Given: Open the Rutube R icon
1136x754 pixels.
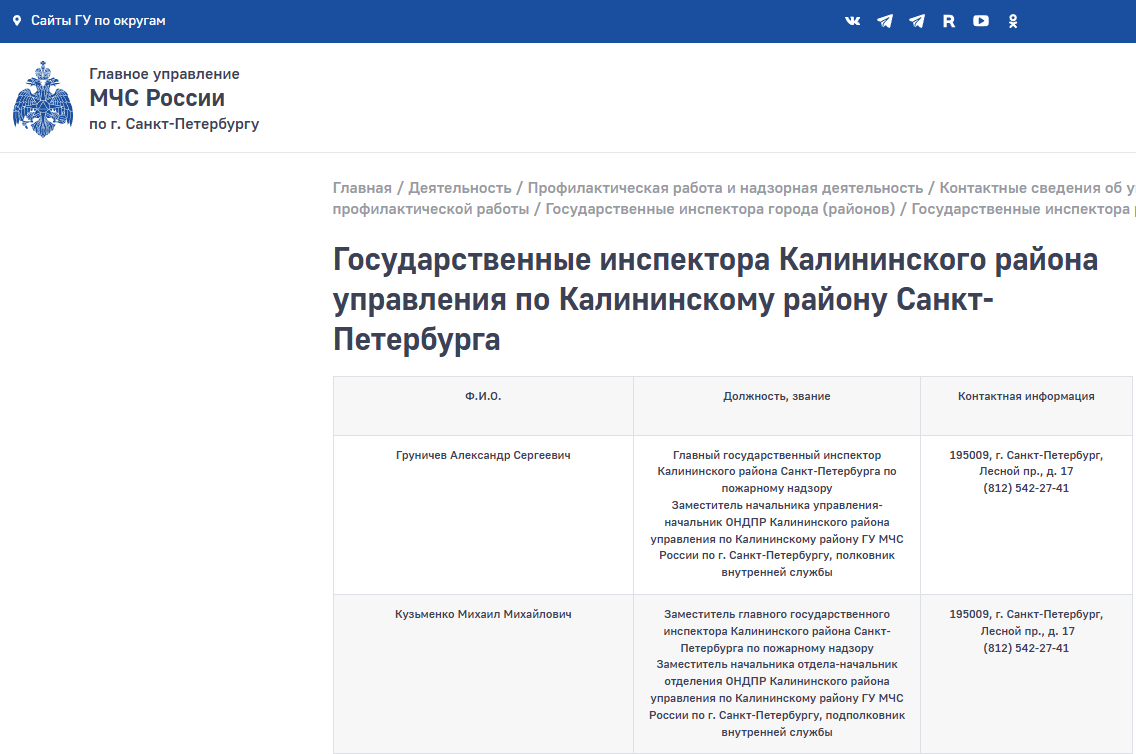Looking at the screenshot, I should [948, 21].
